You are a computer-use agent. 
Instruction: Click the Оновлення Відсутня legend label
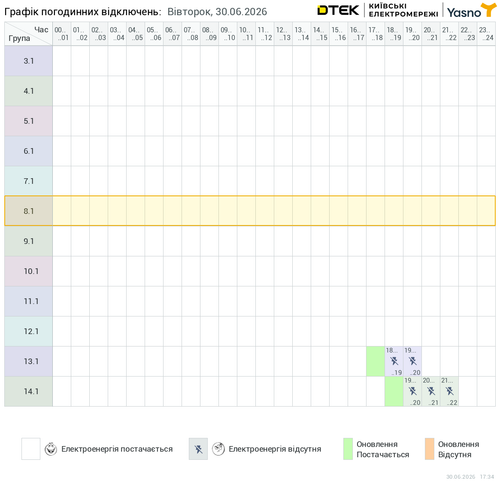click(x=459, y=449)
